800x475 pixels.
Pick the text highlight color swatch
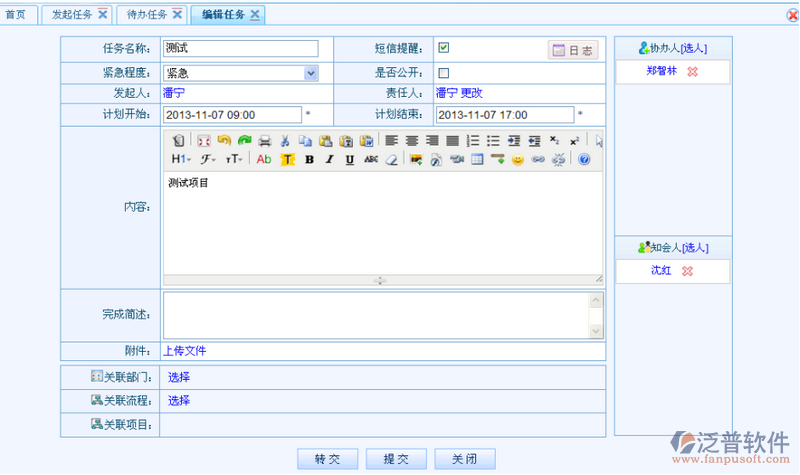tap(287, 159)
